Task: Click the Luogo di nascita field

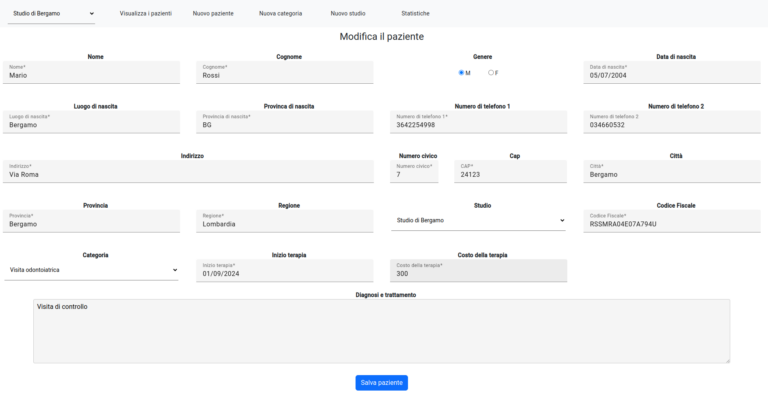Action: tap(92, 122)
